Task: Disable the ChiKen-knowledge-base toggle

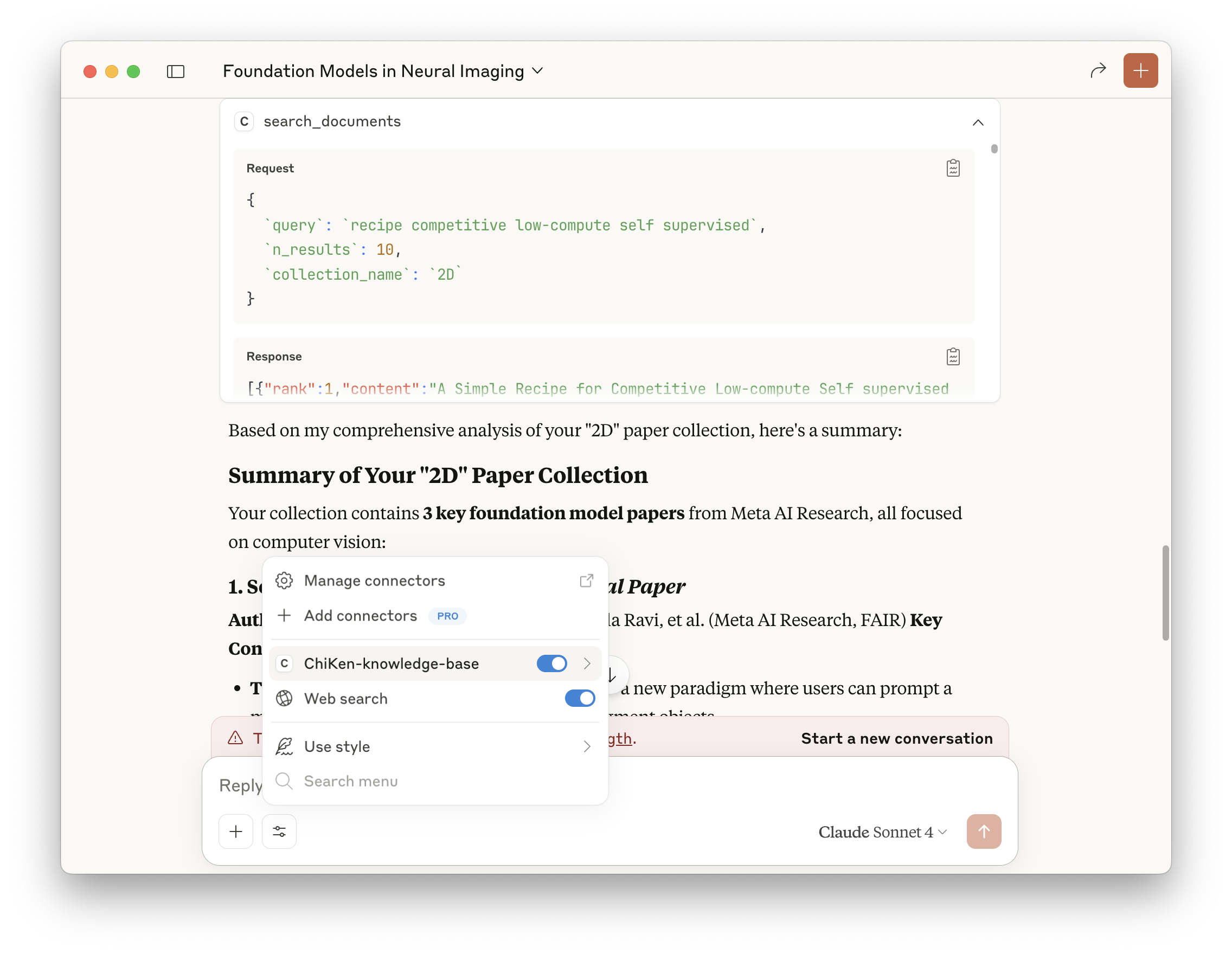Action: 551,663
